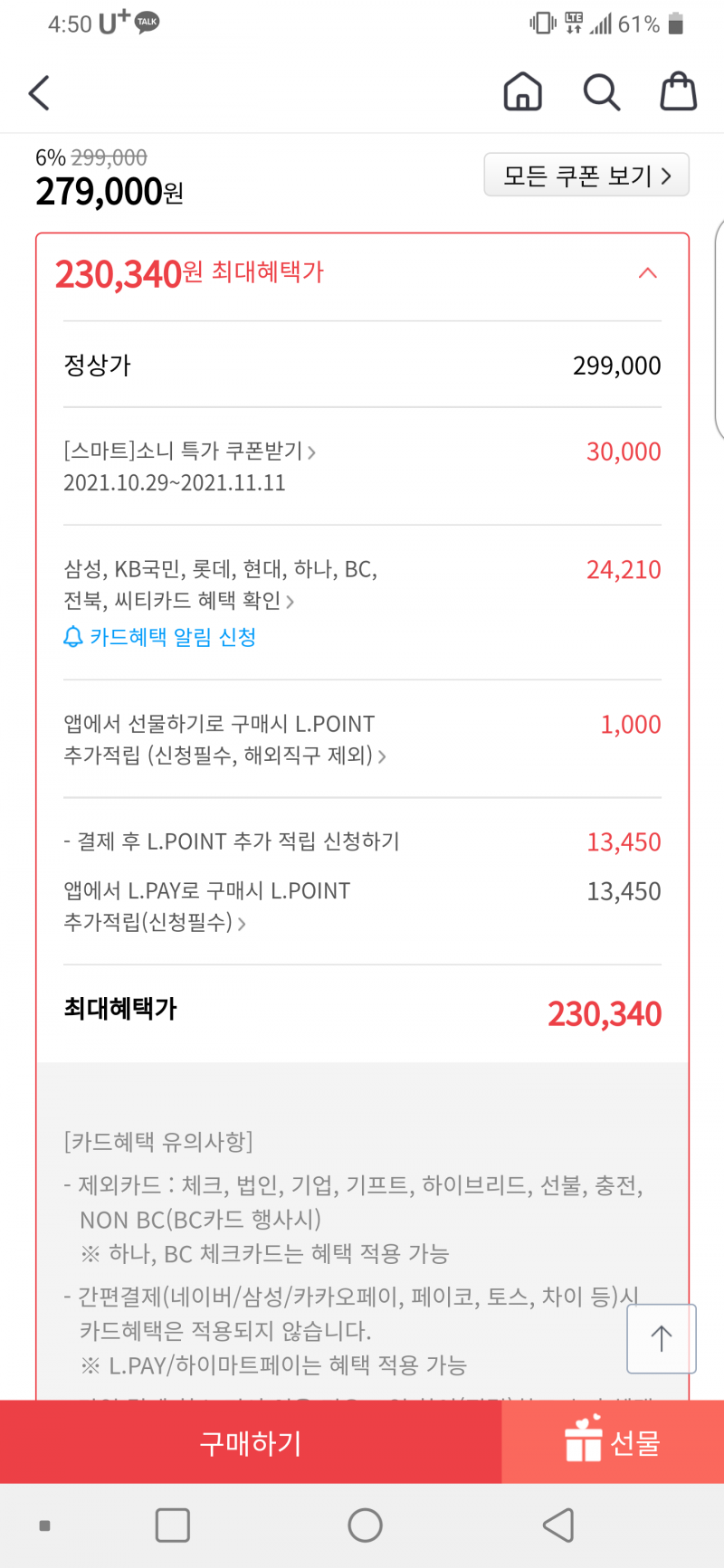The width and height of the screenshot is (724, 1568).
Task: Tap the 230,340원 최대혜택가 header
Action: [189, 273]
